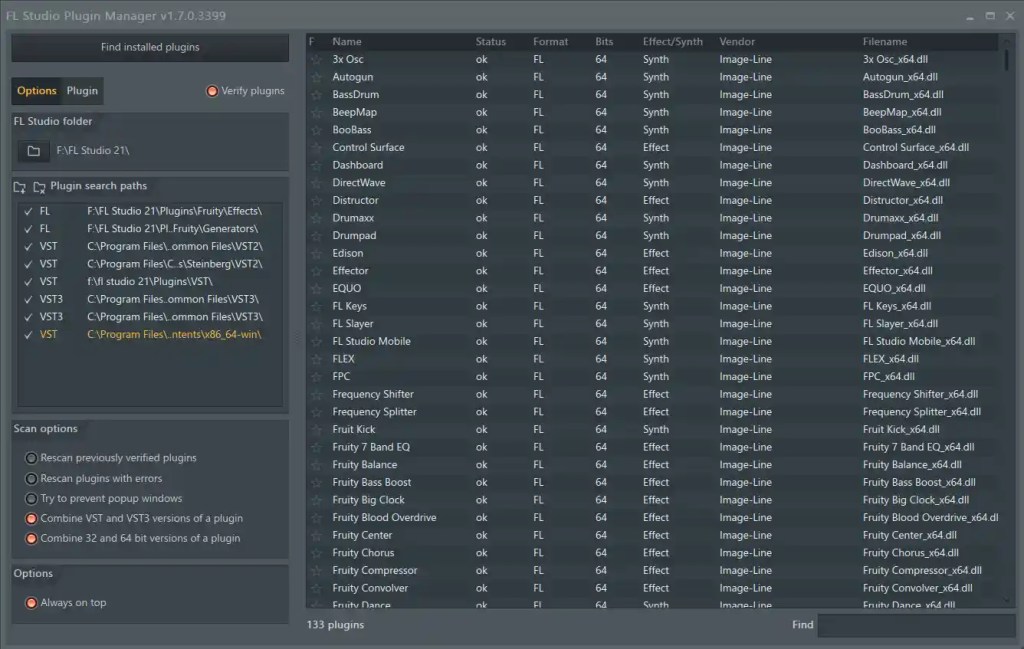Click the Find installed plugins button
Screen dimensions: 1024x649
150,48
